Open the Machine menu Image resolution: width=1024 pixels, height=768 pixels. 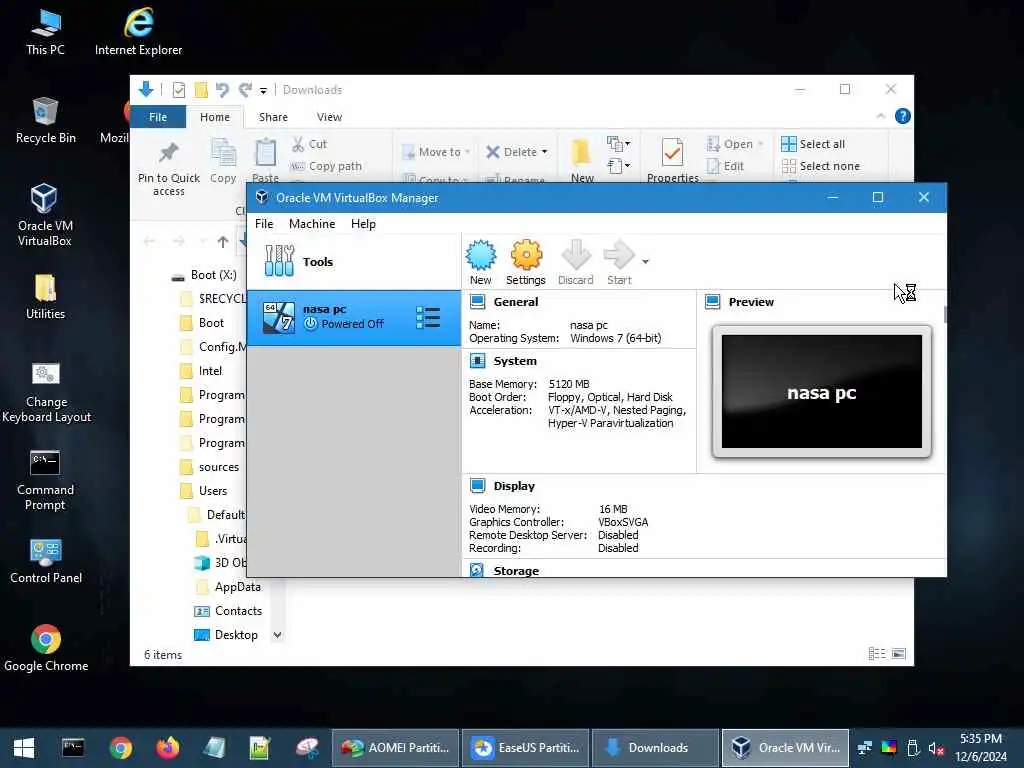pyautogui.click(x=312, y=224)
